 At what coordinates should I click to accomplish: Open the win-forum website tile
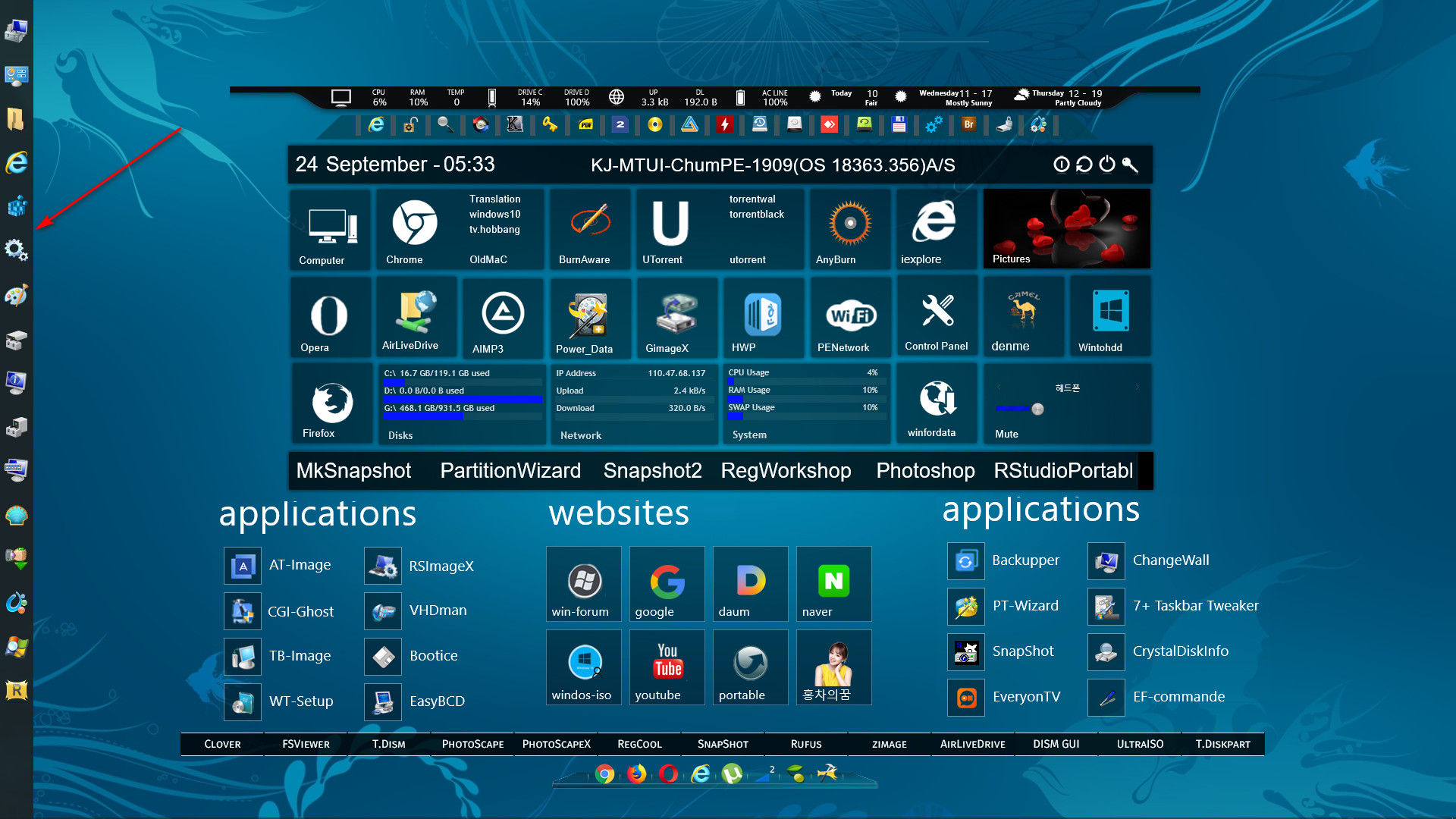point(583,583)
